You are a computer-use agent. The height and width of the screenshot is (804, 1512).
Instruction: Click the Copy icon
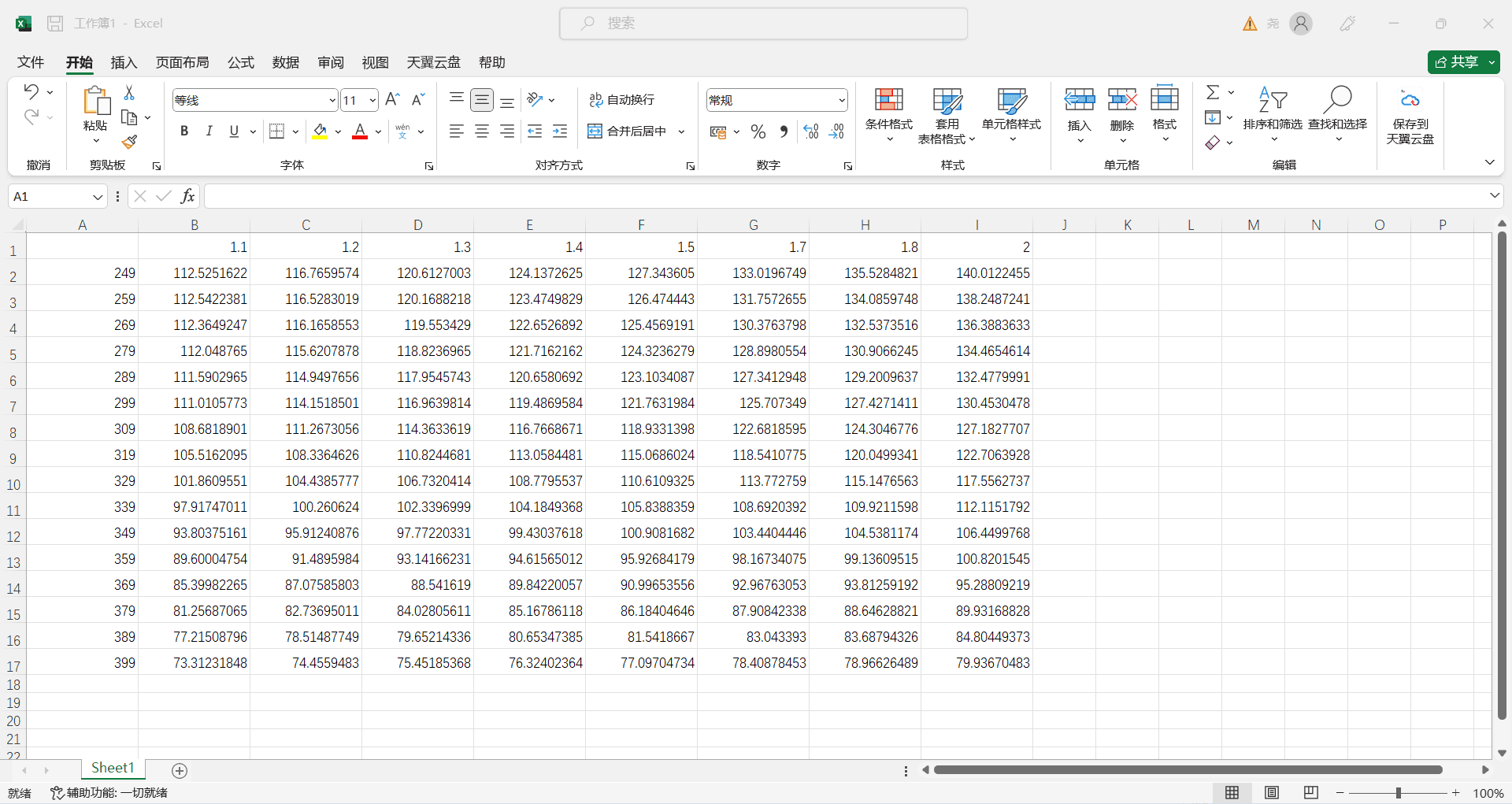(130, 117)
